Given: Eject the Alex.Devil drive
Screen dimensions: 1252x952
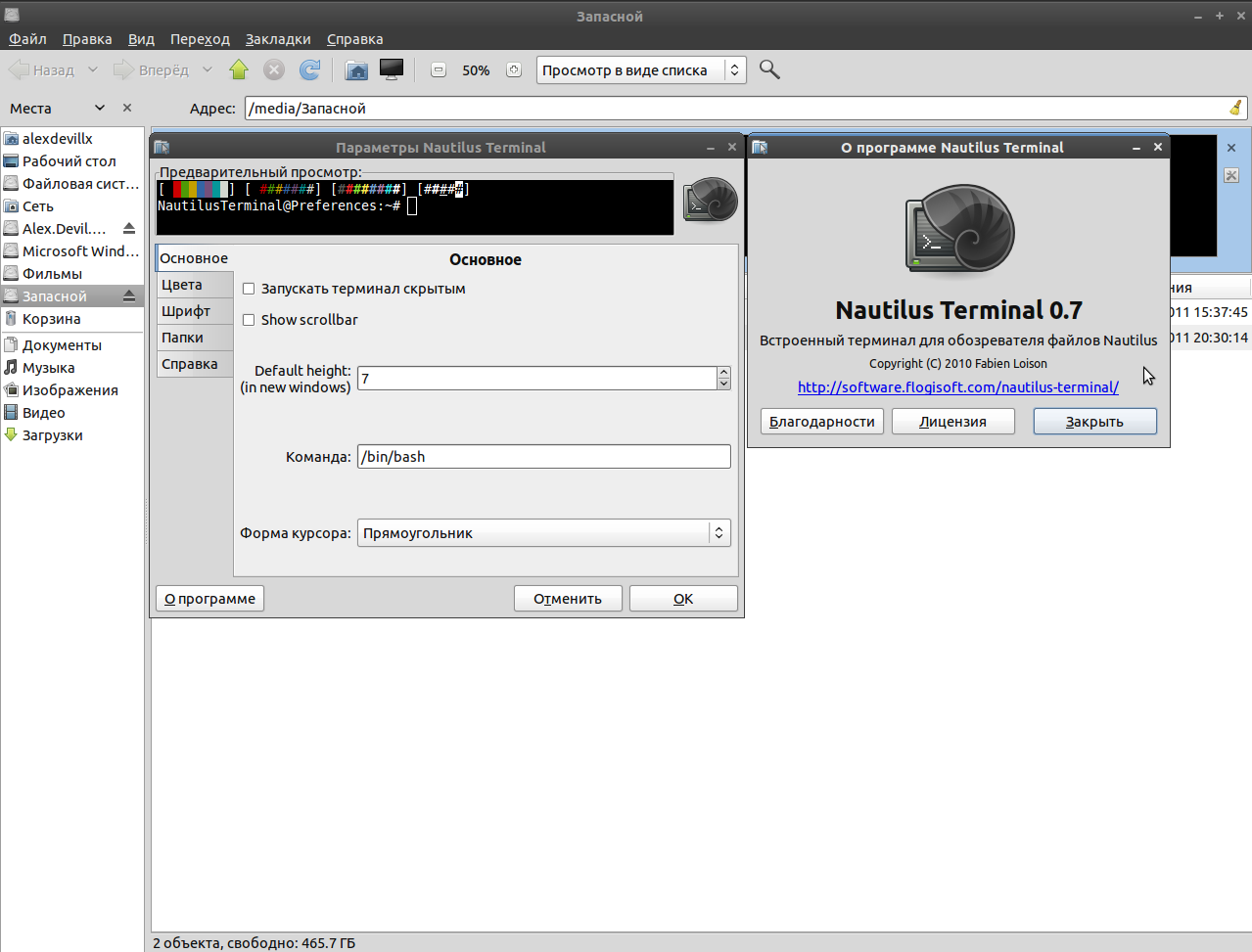Looking at the screenshot, I should [129, 228].
